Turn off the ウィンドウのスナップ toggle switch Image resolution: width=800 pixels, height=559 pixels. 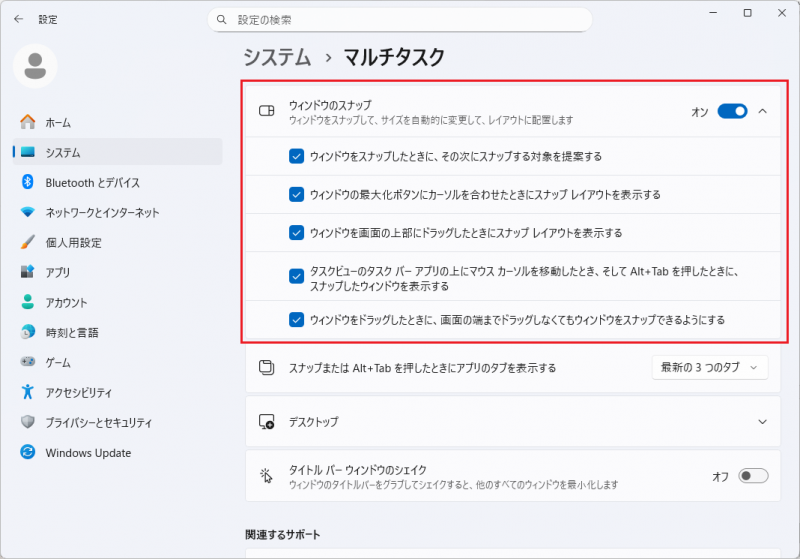pos(732,111)
